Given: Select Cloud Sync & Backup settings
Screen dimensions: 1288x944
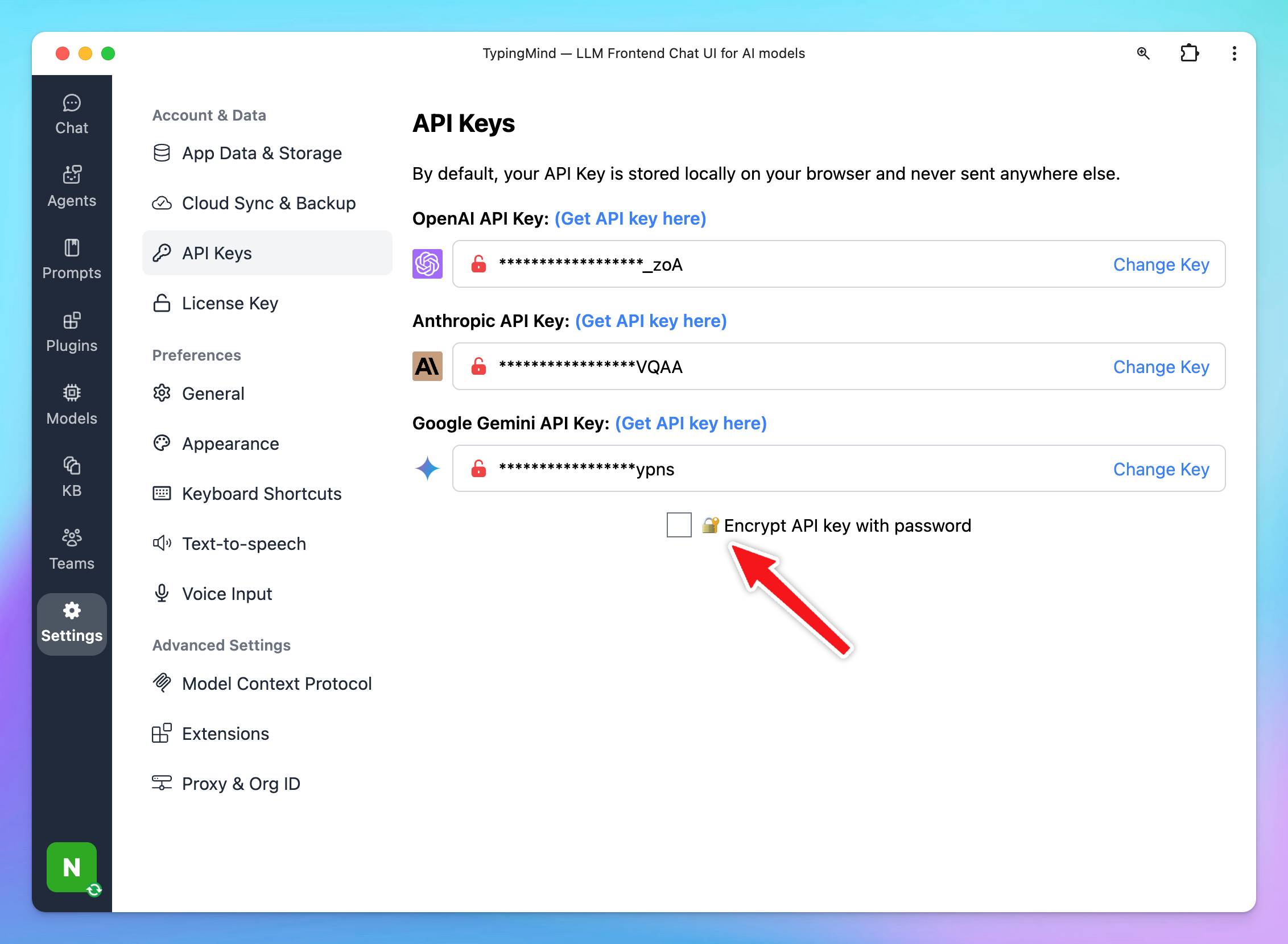Looking at the screenshot, I should [x=268, y=203].
